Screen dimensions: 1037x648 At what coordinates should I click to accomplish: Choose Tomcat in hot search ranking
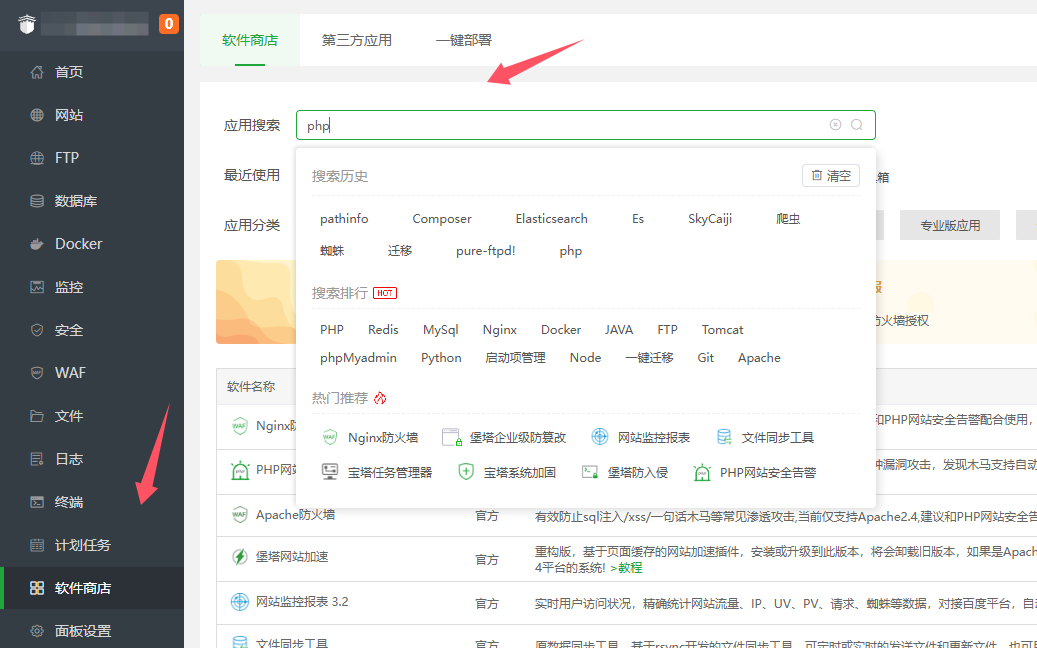click(x=722, y=329)
